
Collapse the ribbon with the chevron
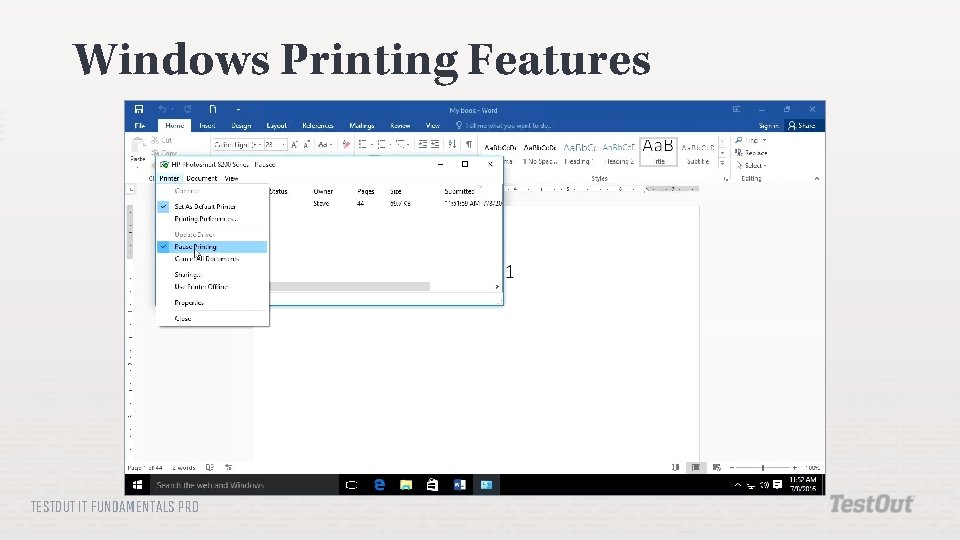[x=817, y=178]
